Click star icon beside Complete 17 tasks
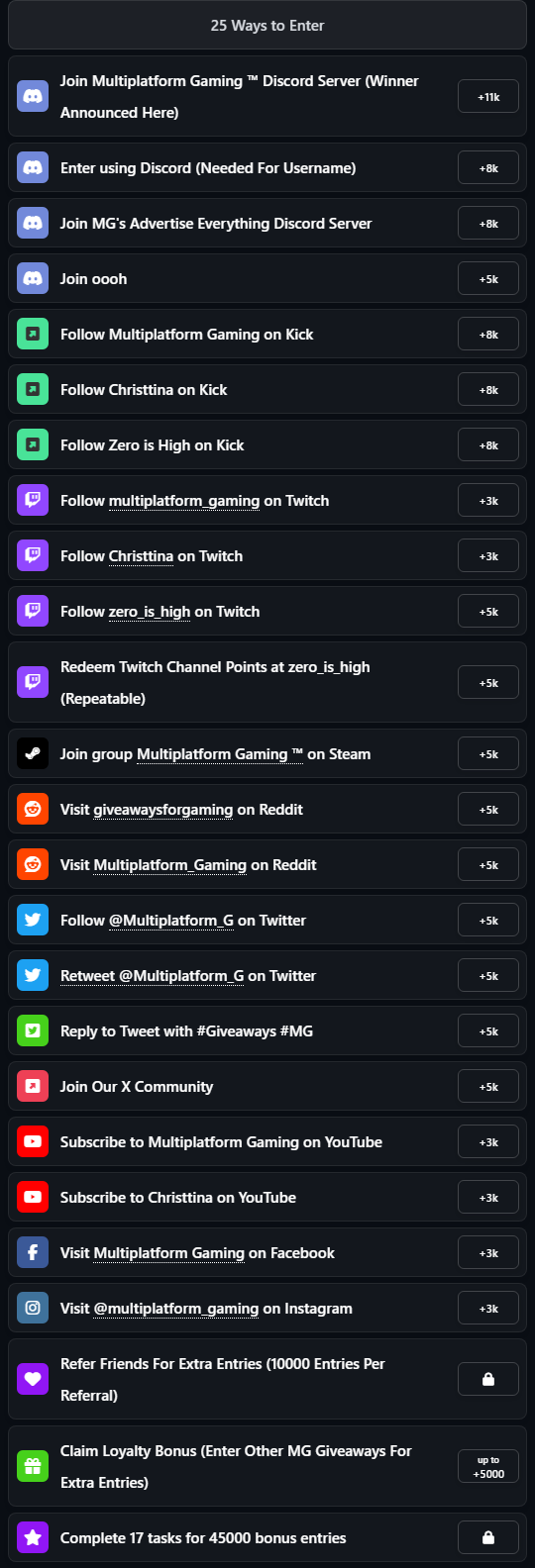Screen dimensions: 535x1568 (33, 1538)
